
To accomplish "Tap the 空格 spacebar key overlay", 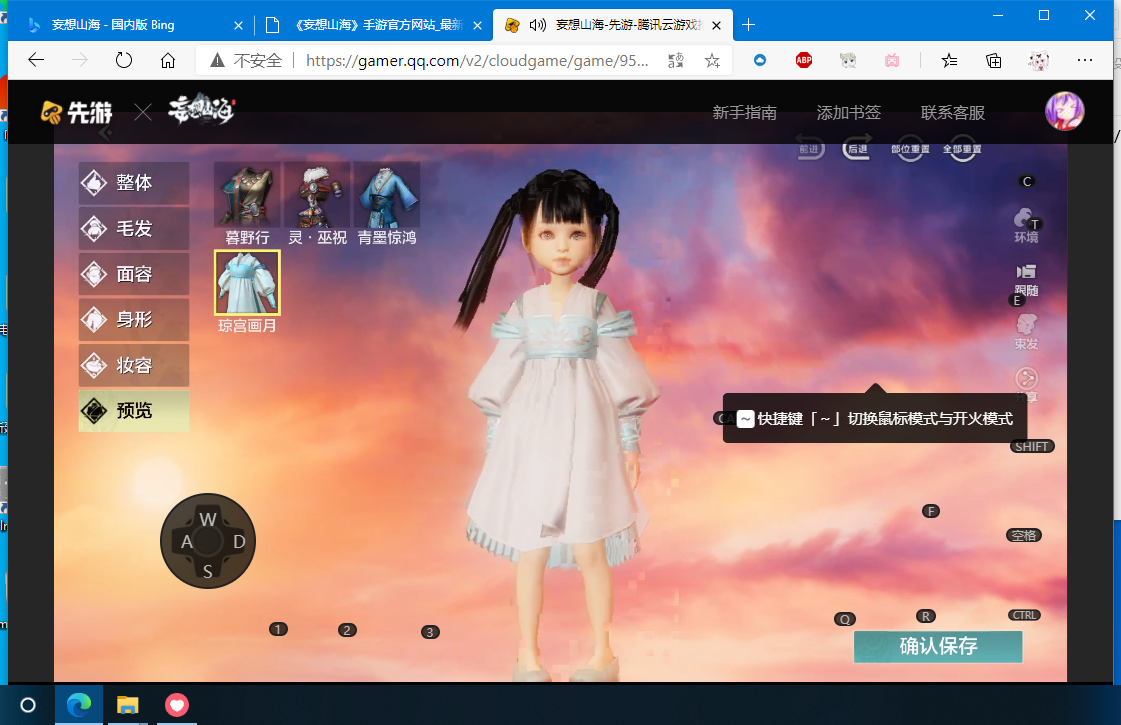I will point(1024,536).
